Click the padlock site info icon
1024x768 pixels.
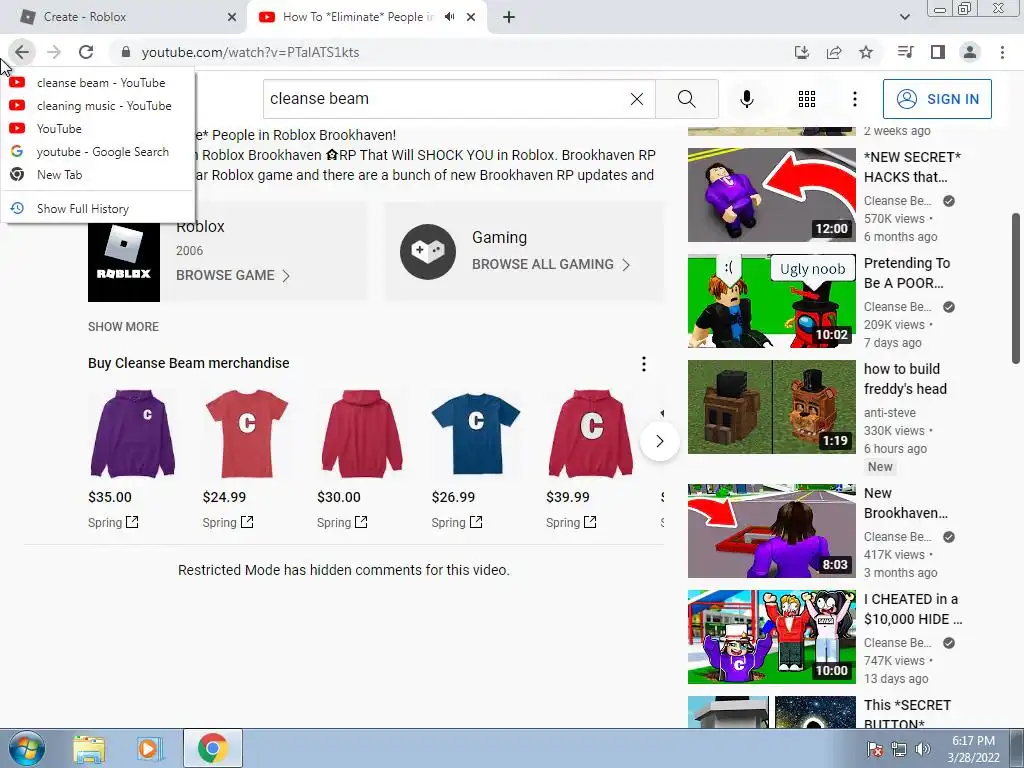[126, 52]
